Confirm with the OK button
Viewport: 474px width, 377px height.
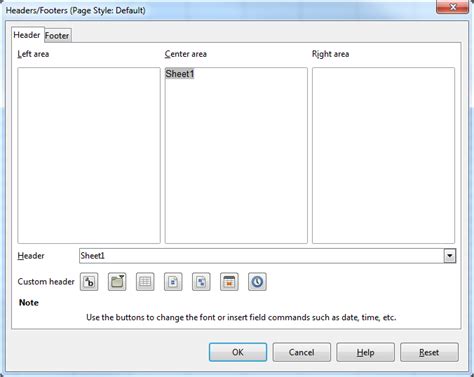point(238,352)
